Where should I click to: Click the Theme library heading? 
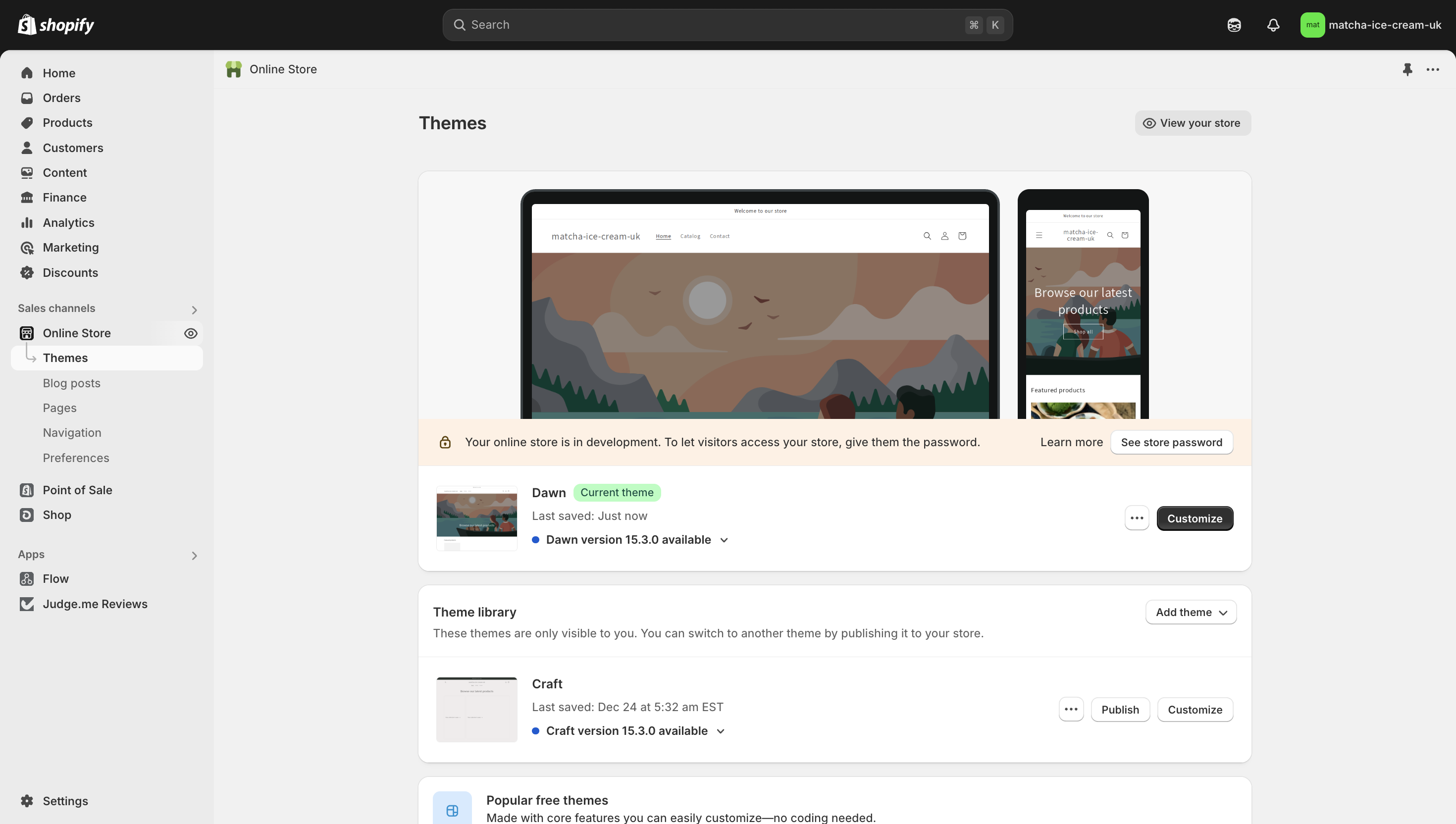[x=474, y=612]
